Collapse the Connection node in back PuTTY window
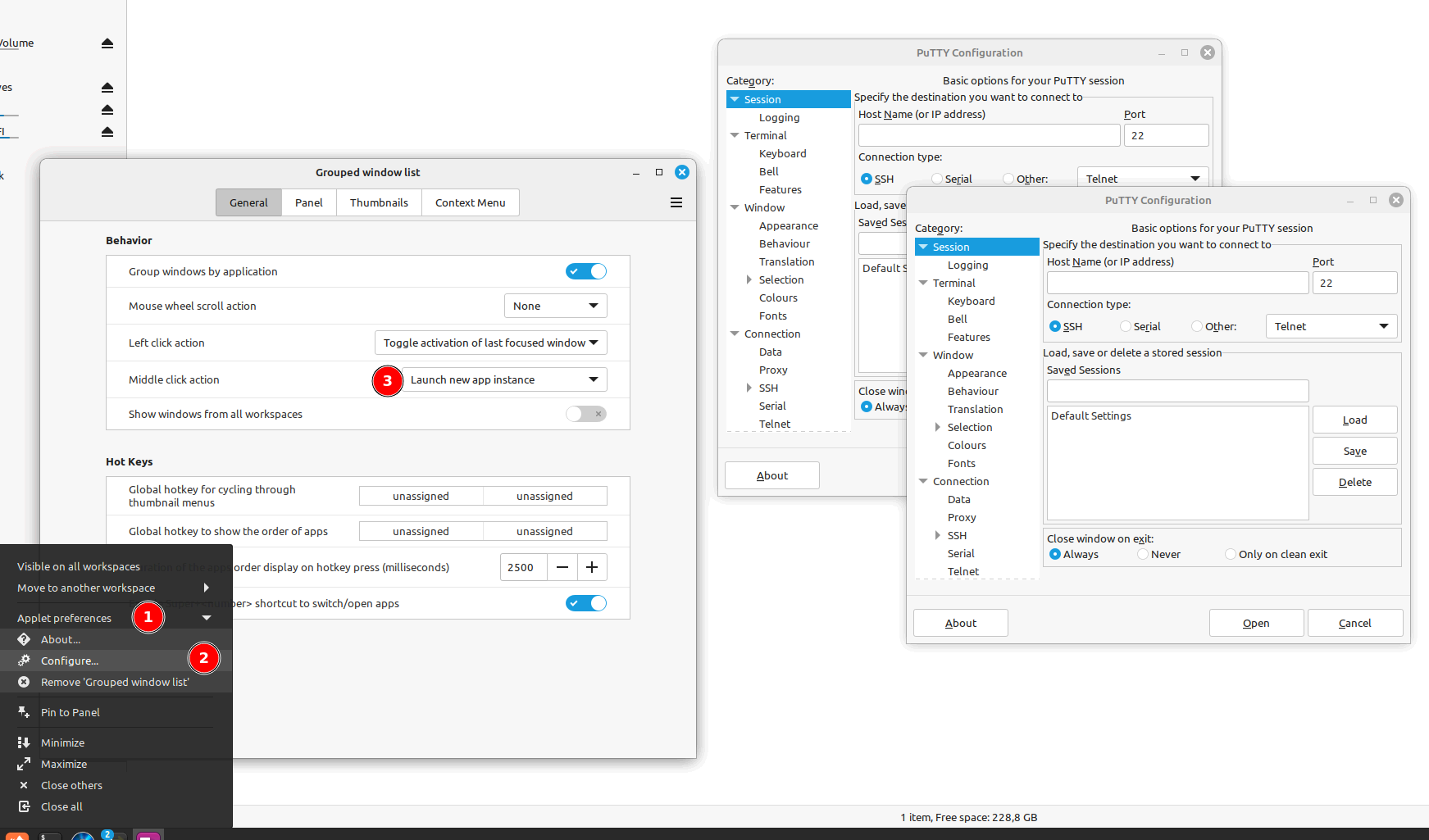 [735, 334]
